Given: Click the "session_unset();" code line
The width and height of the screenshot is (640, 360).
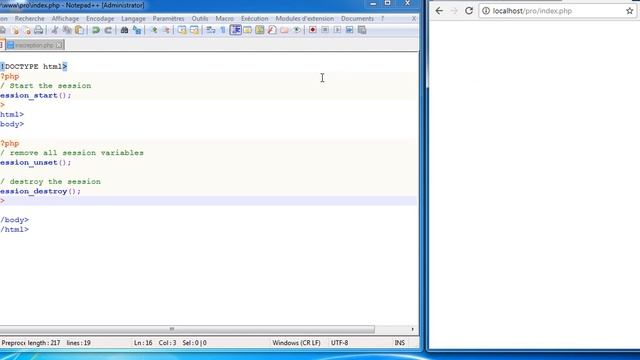Looking at the screenshot, I should [36, 162].
